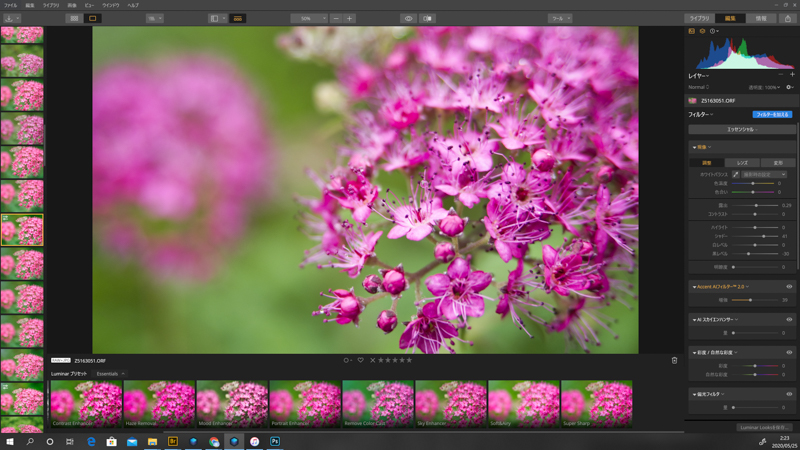Set color label circle
800x450 pixels.
[x=346, y=360]
